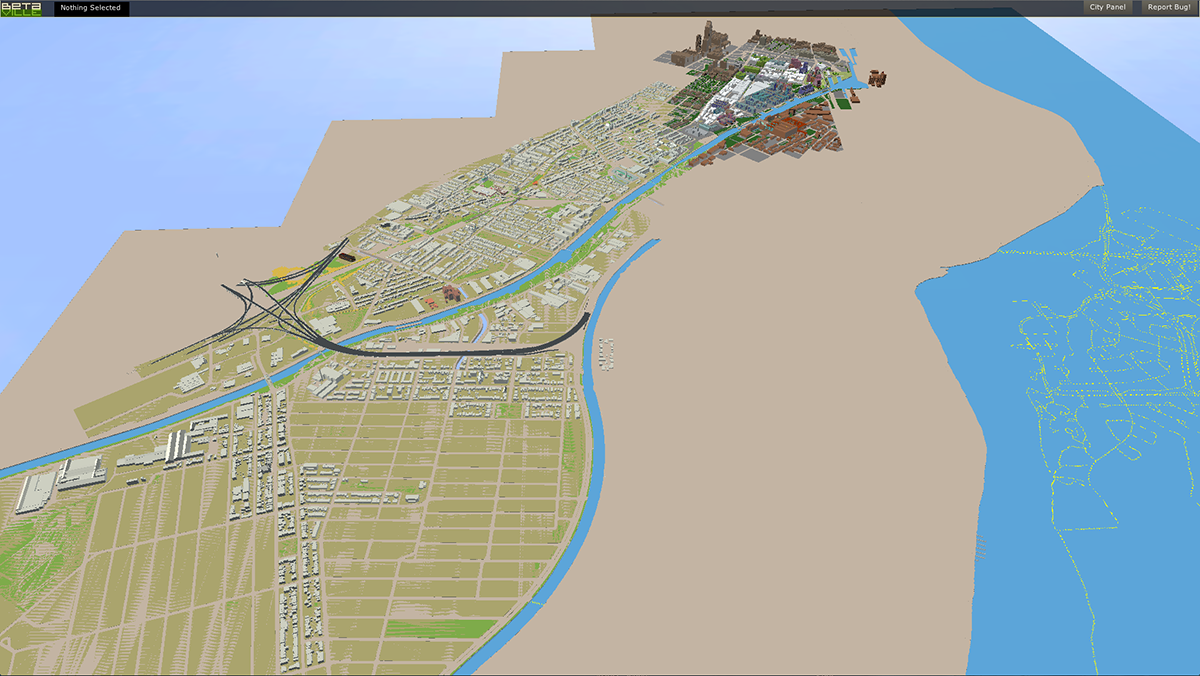Image resolution: width=1200 pixels, height=676 pixels.
Task: Click the cluster of small boats in the river bend
Action: [606, 355]
